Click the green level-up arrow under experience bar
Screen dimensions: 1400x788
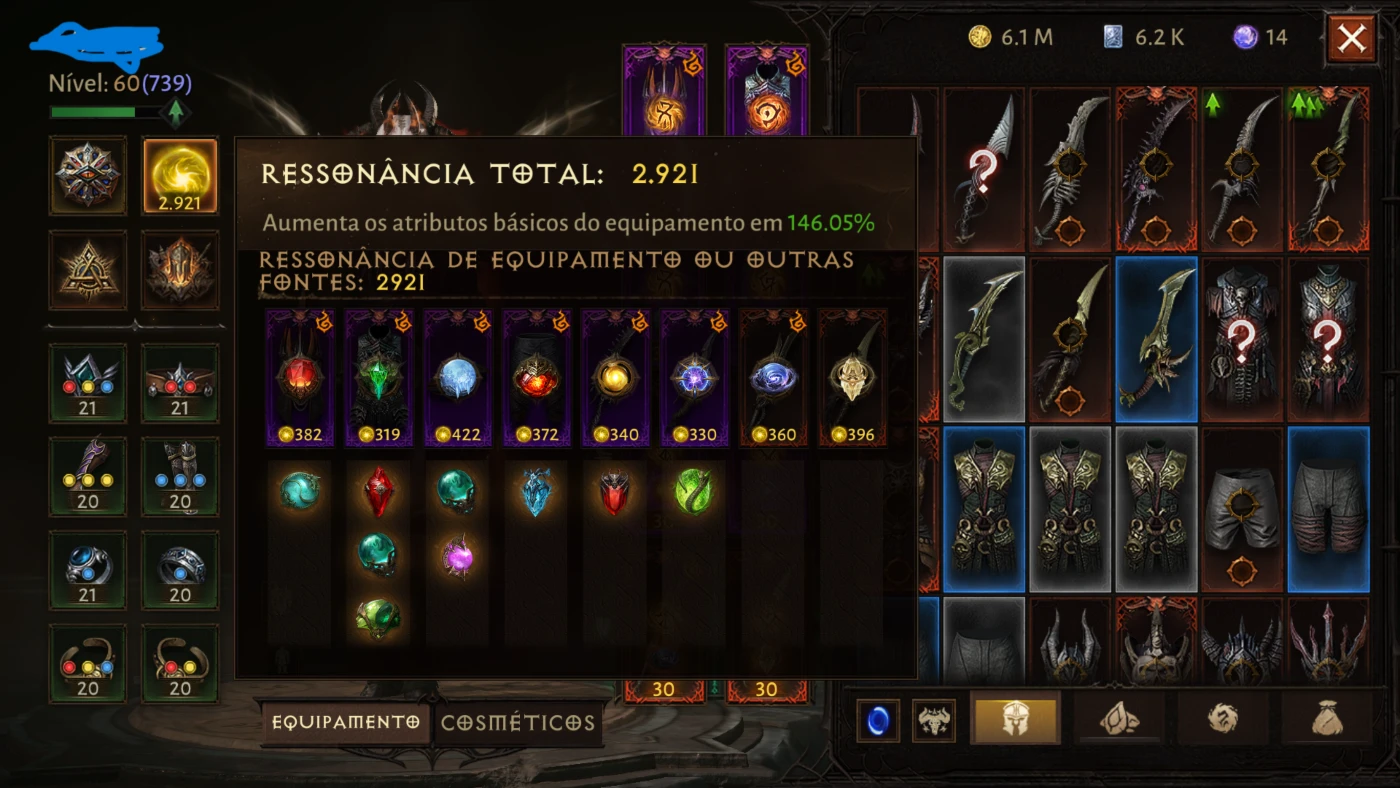coord(176,112)
